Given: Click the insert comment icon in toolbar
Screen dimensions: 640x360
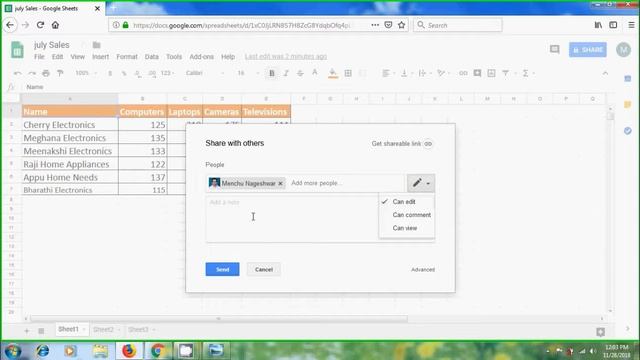Looking at the screenshot, I should point(477,73).
